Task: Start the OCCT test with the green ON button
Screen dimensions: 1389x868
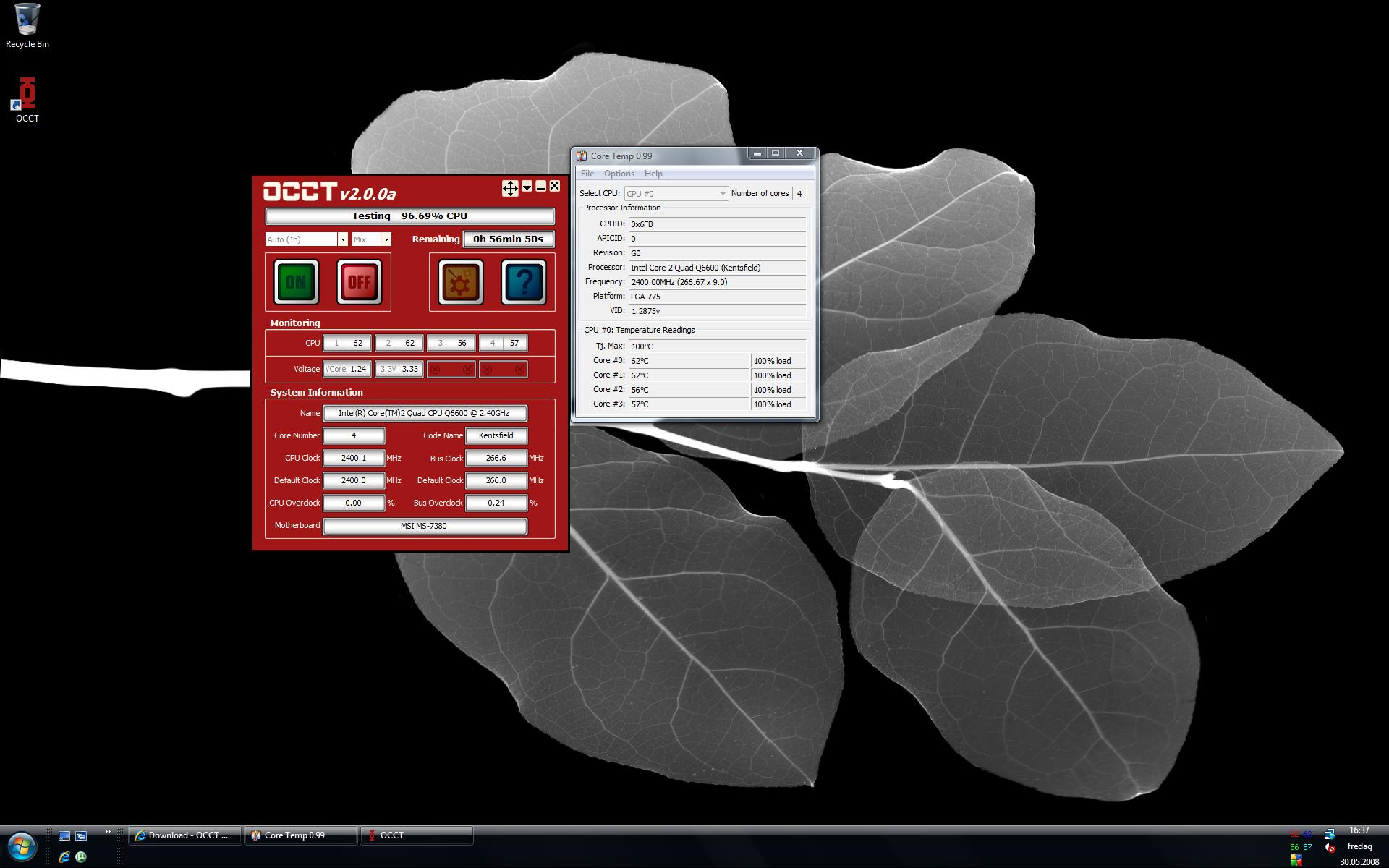Action: 296,282
